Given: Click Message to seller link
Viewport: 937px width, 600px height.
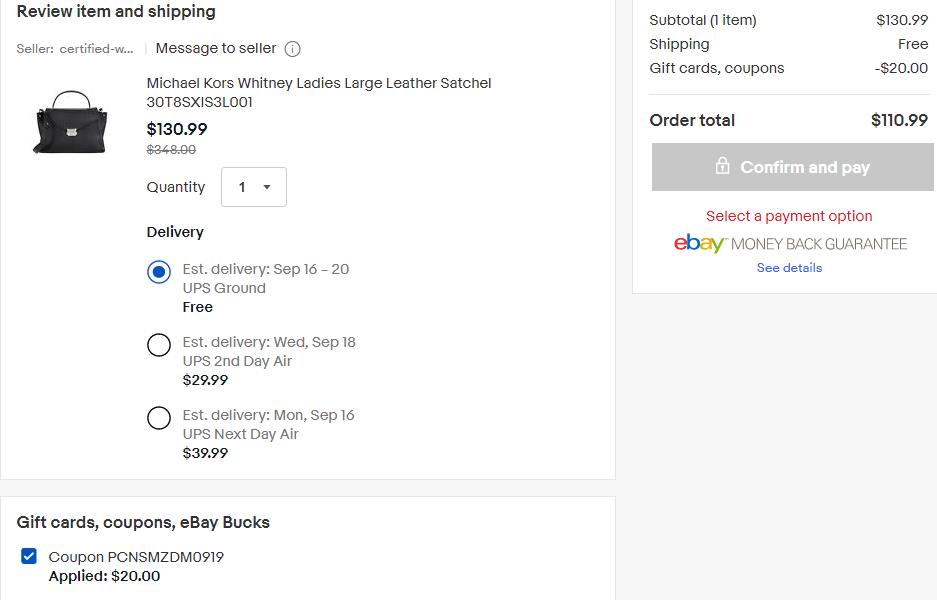Looking at the screenshot, I should tap(216, 48).
